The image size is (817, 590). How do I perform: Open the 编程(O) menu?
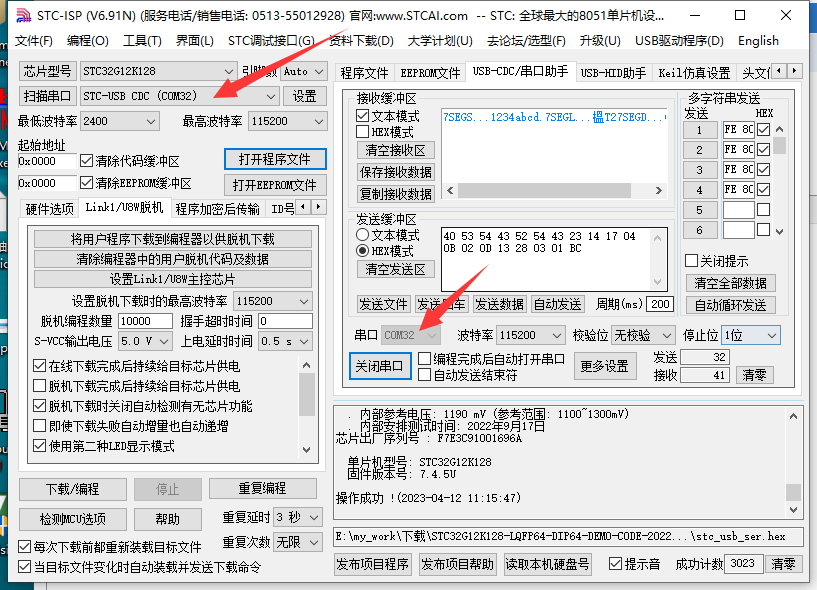(x=88, y=41)
